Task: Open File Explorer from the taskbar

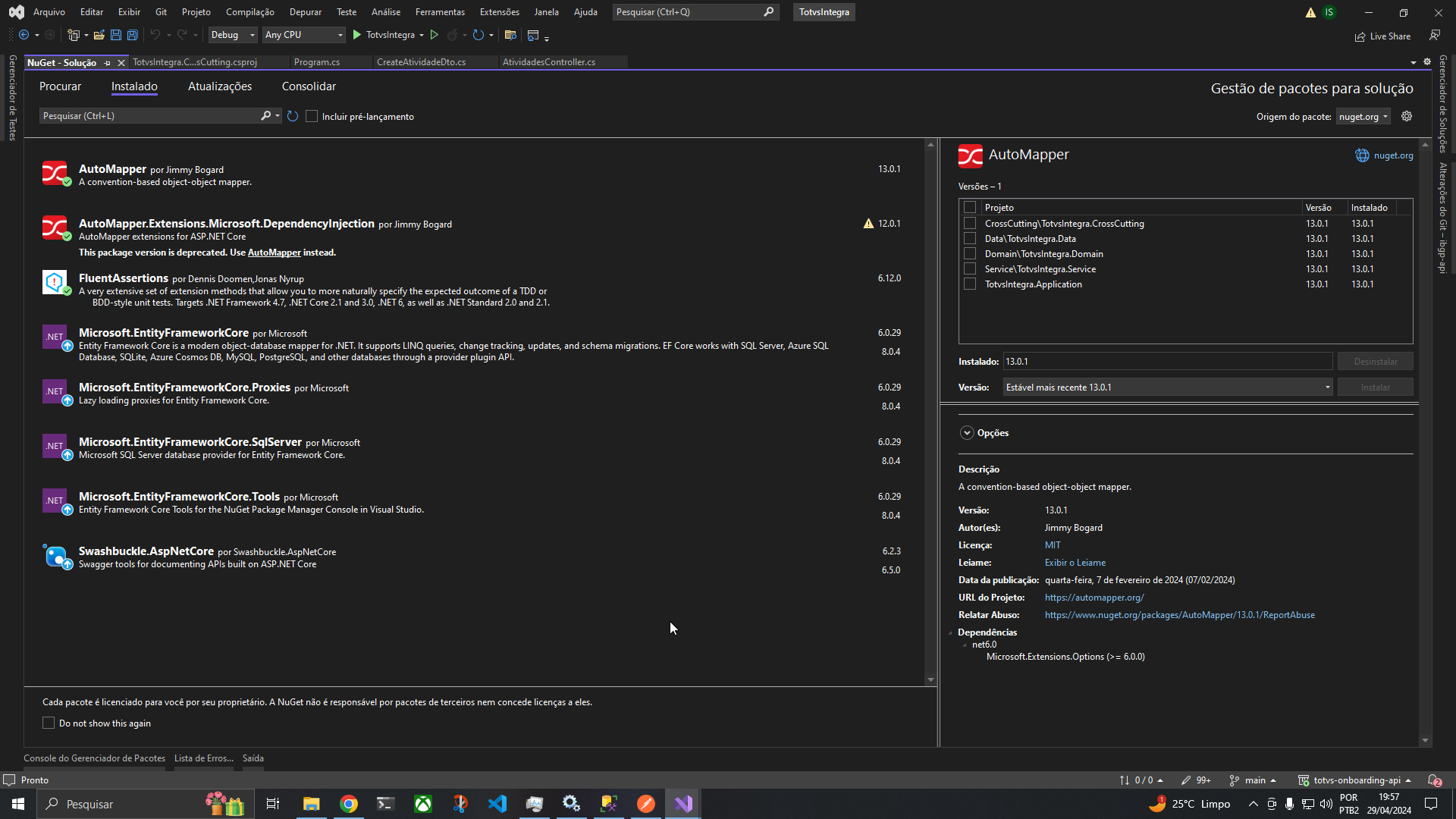Action: 312,804
